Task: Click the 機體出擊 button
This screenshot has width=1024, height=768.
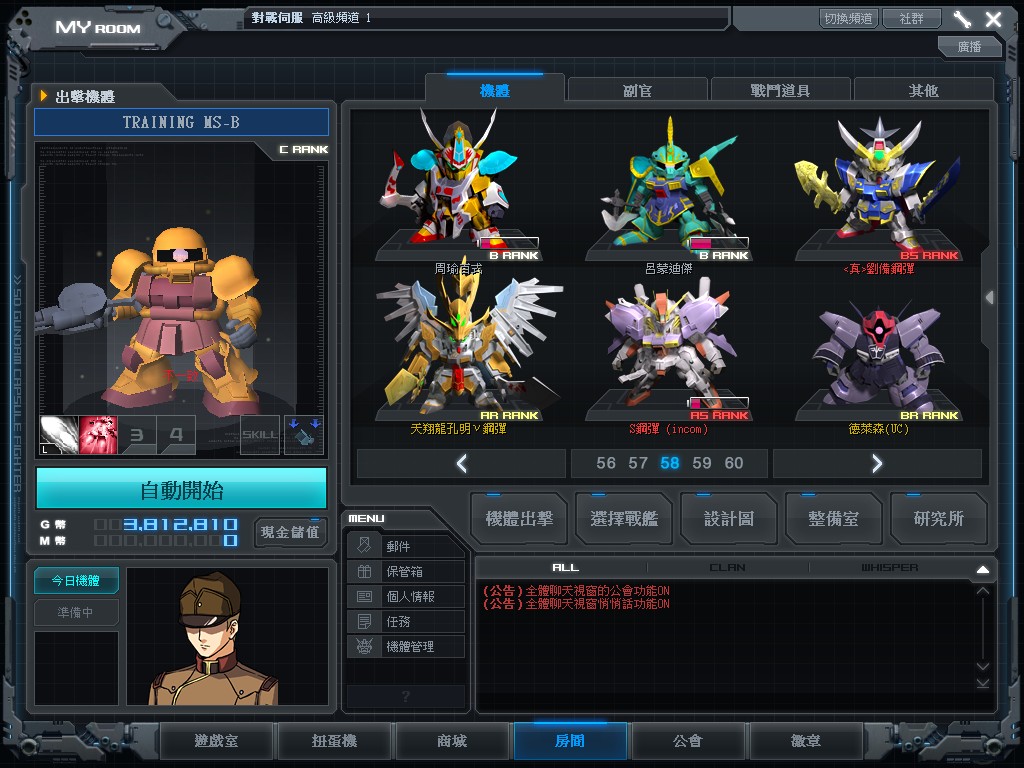Action: [519, 519]
